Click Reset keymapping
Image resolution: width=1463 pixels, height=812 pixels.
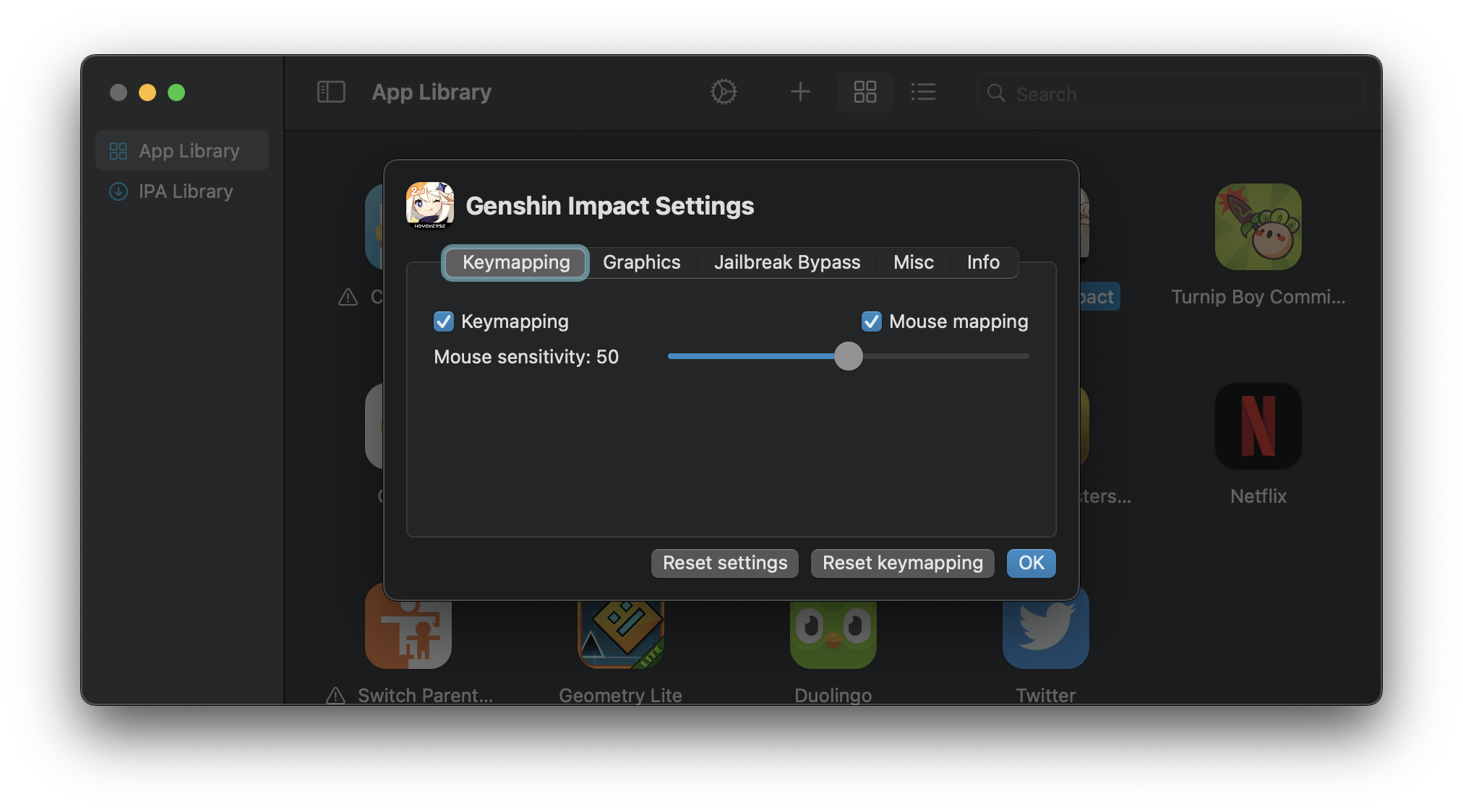pos(901,563)
